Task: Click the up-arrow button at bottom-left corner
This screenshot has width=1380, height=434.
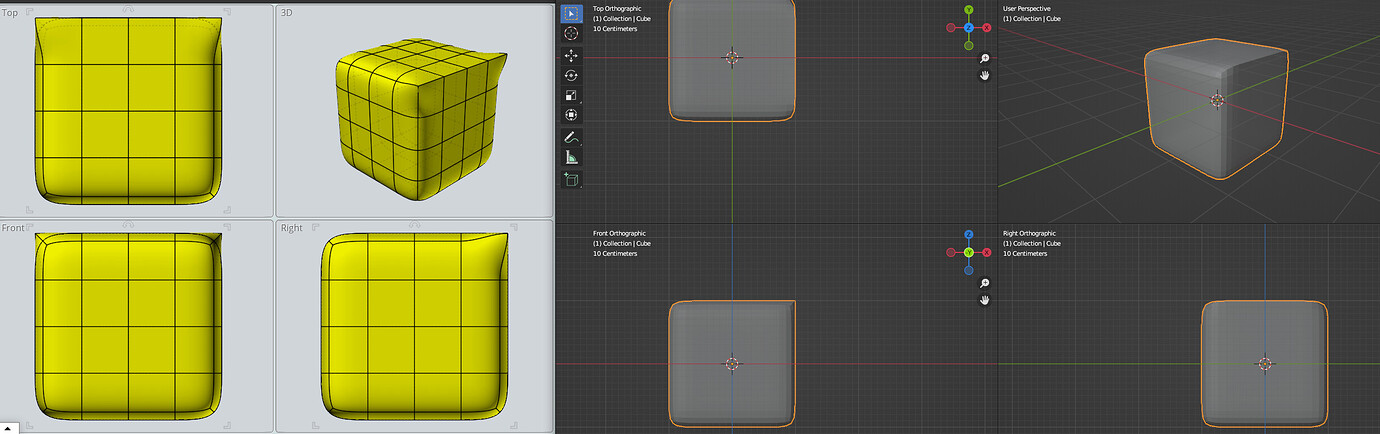Action: click(8, 428)
